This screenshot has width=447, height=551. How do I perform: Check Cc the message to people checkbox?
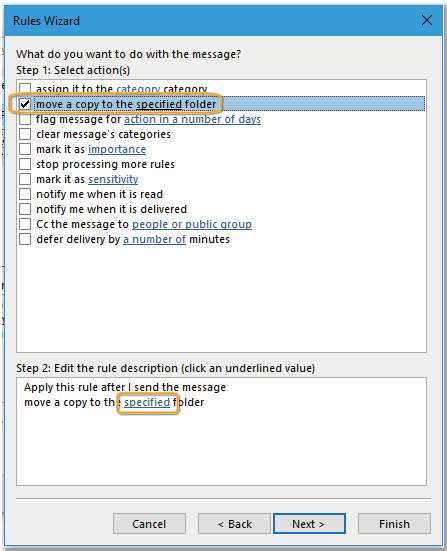25,224
